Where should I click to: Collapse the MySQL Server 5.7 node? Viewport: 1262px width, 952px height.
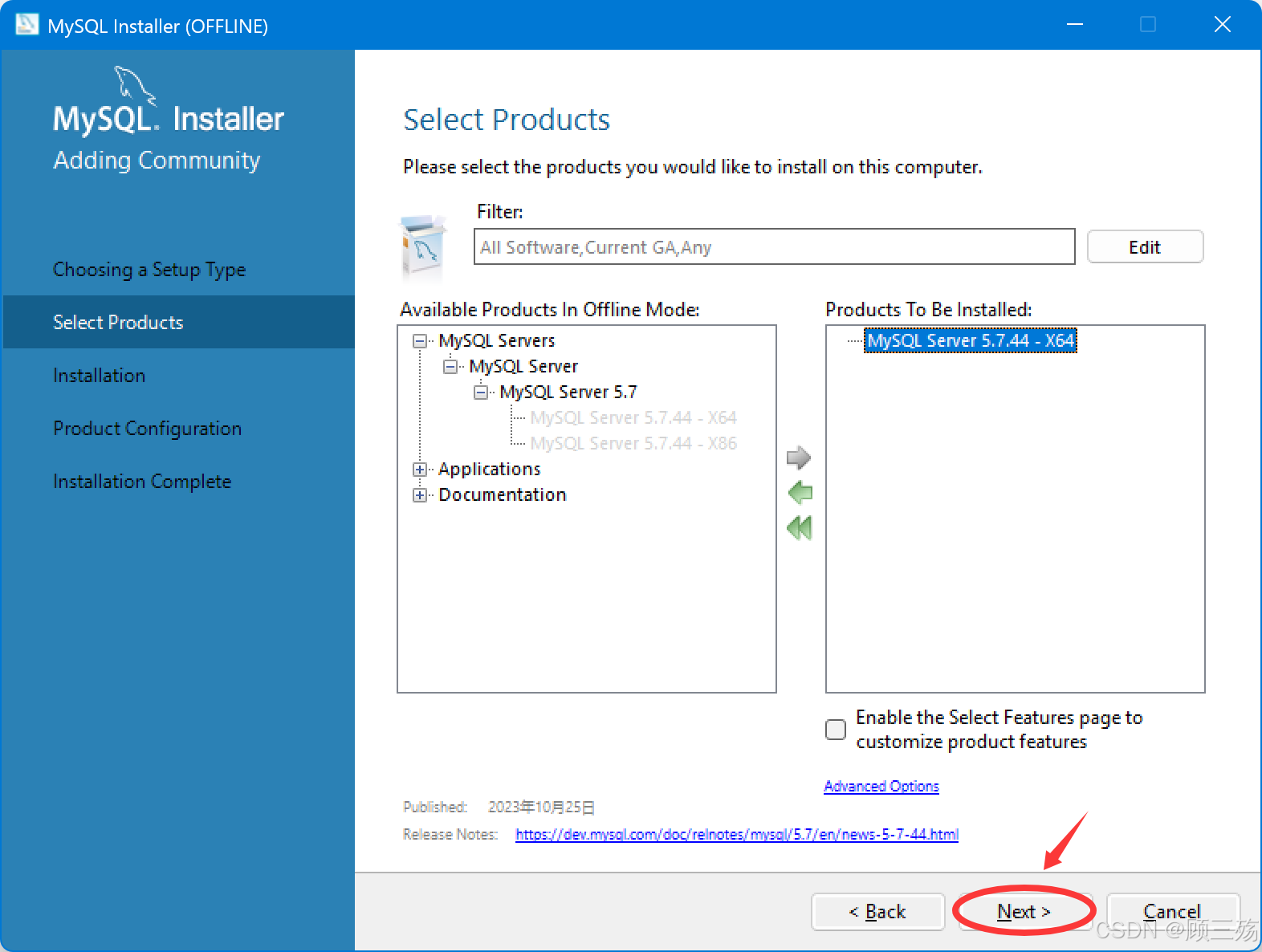tap(480, 393)
